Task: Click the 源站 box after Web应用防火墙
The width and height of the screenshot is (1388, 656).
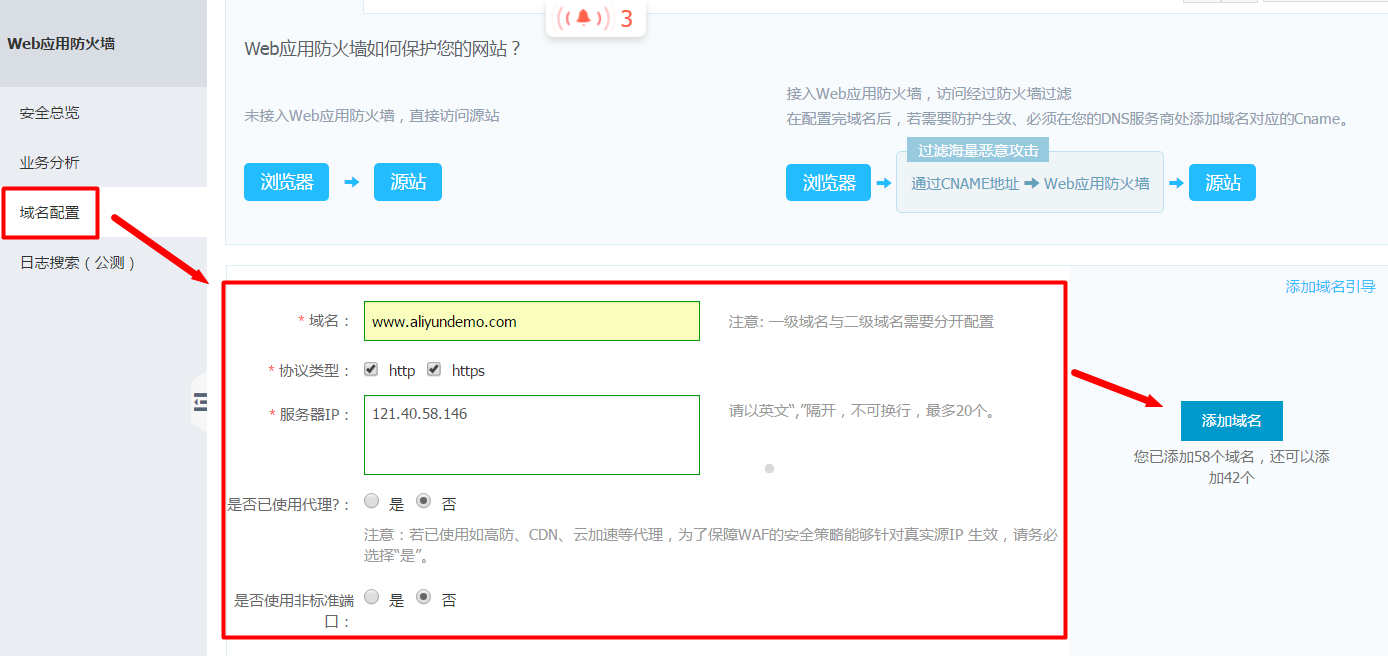Action: click(1223, 183)
